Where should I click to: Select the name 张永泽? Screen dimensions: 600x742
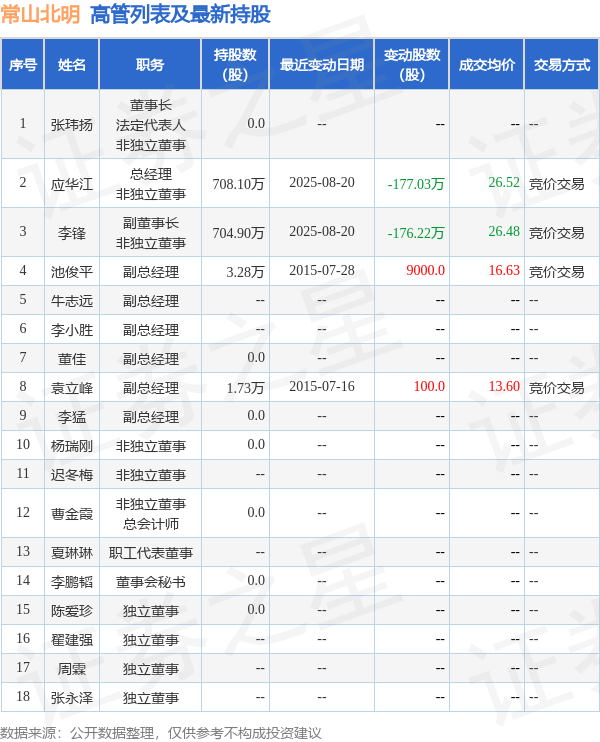click(71, 698)
